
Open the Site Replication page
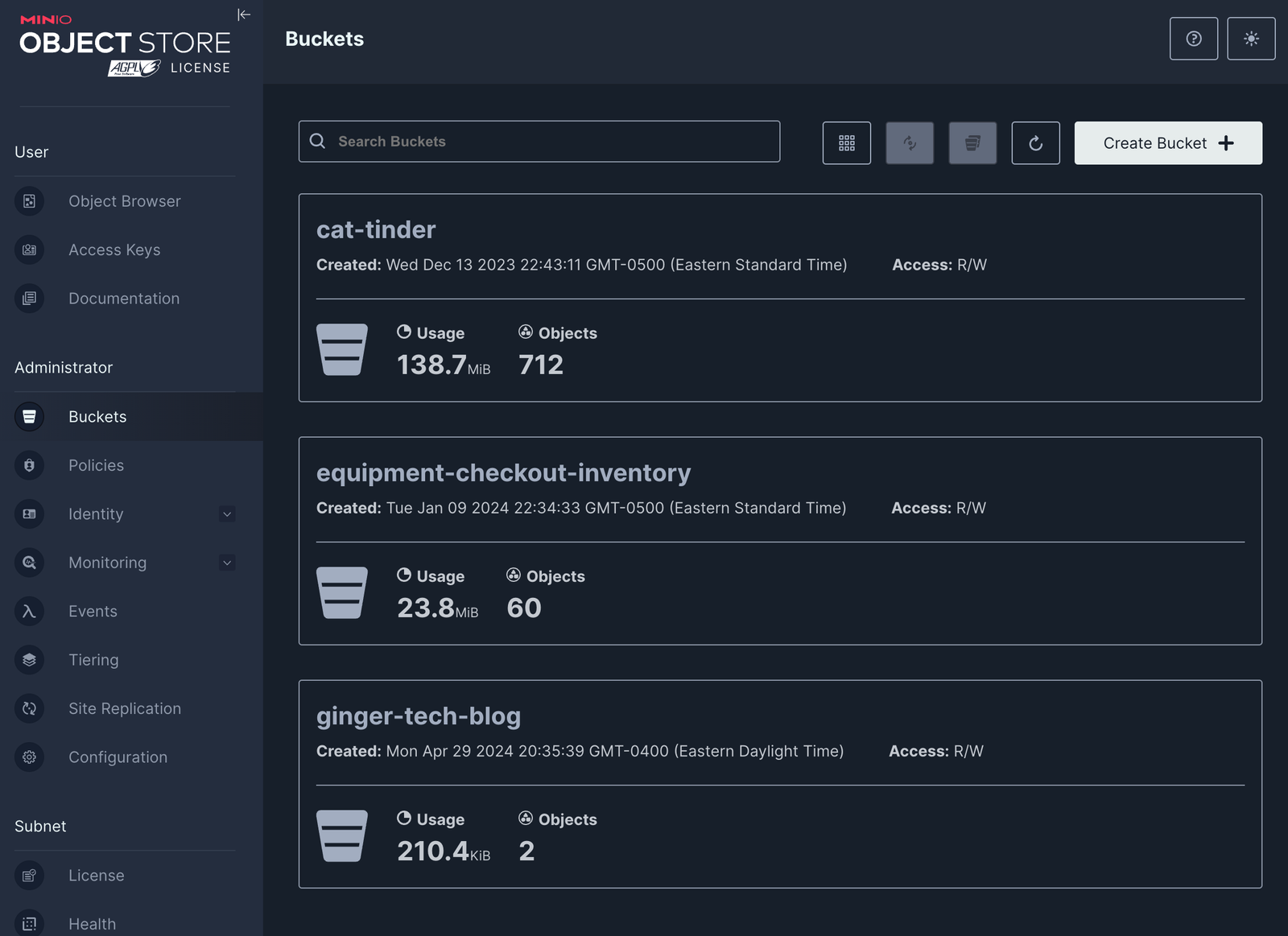(x=125, y=708)
